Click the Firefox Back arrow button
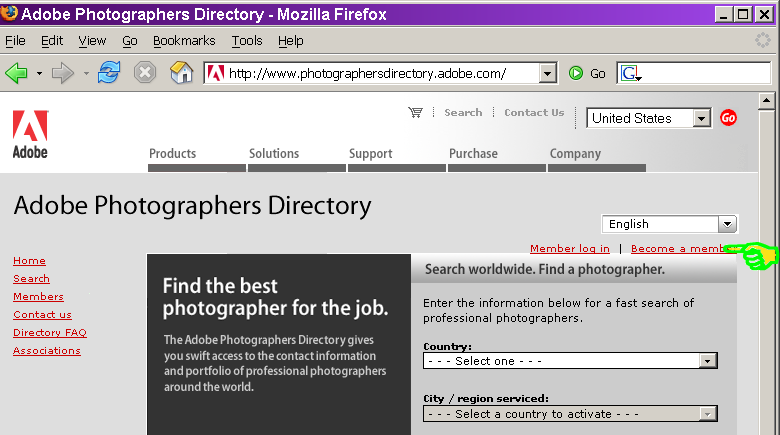Screen dimensions: 780x435 [x=17, y=73]
